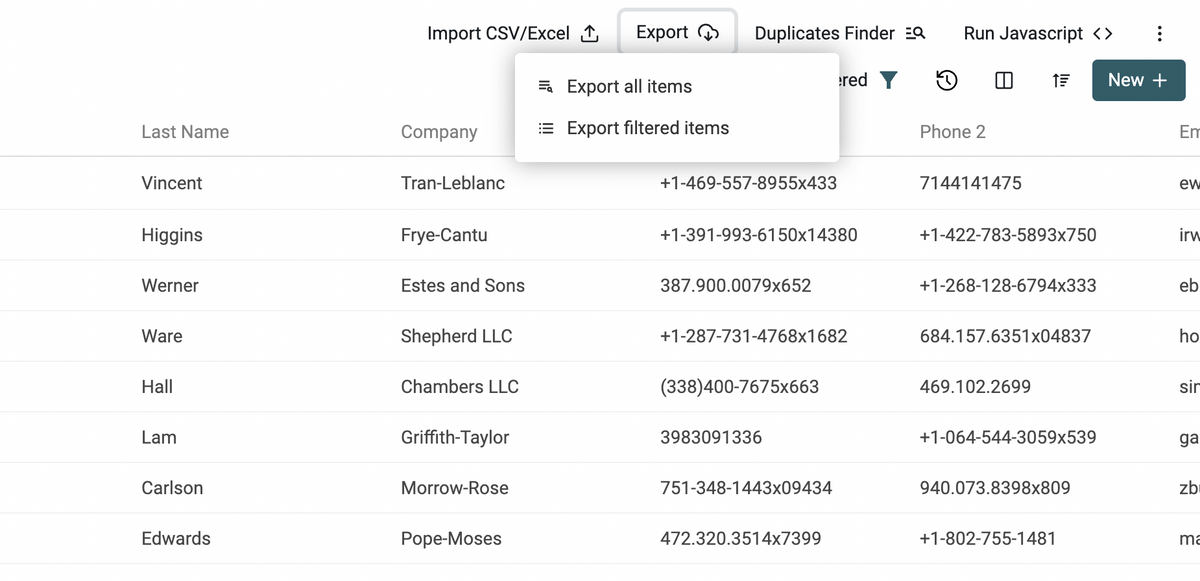This screenshot has height=581, width=1200.
Task: Click the Import CSV/Excel button
Action: tap(498, 33)
